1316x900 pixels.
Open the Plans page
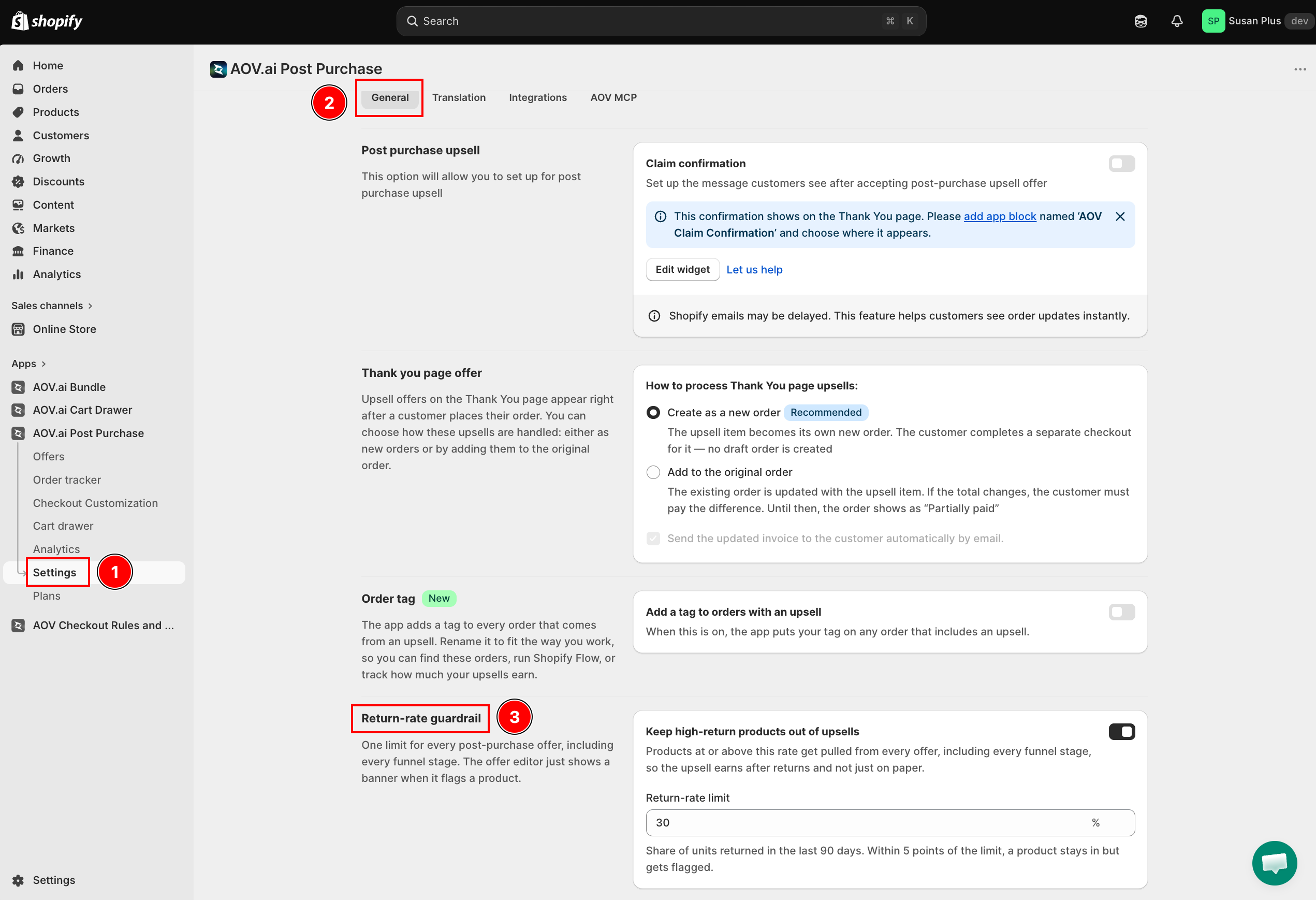pyautogui.click(x=47, y=596)
